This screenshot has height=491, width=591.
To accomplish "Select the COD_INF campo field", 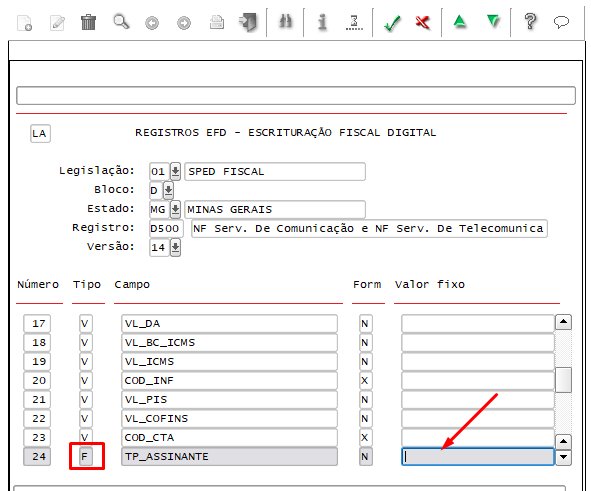I will (x=229, y=381).
